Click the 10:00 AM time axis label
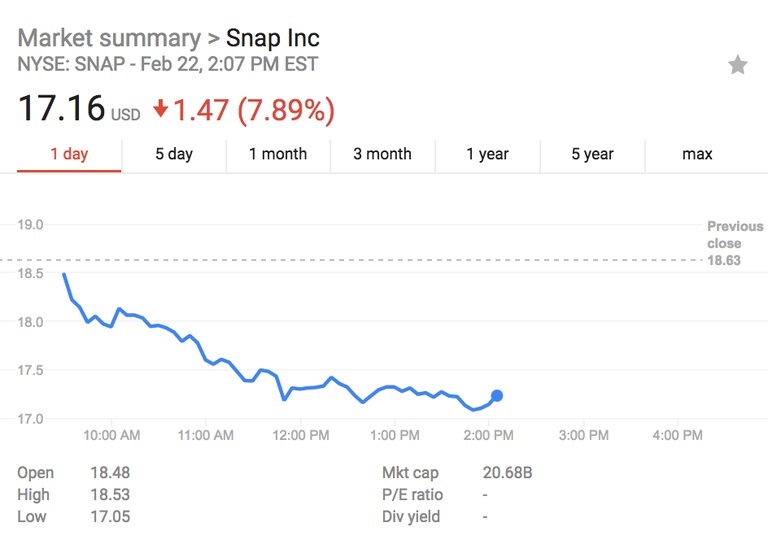The width and height of the screenshot is (768, 549). pyautogui.click(x=111, y=435)
